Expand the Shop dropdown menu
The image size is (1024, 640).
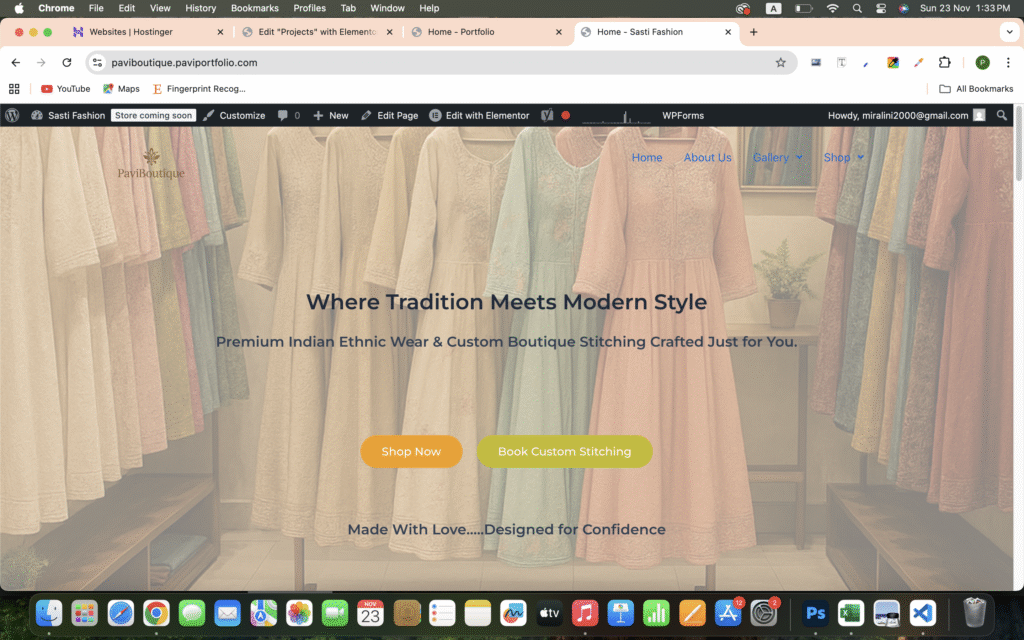(x=843, y=158)
